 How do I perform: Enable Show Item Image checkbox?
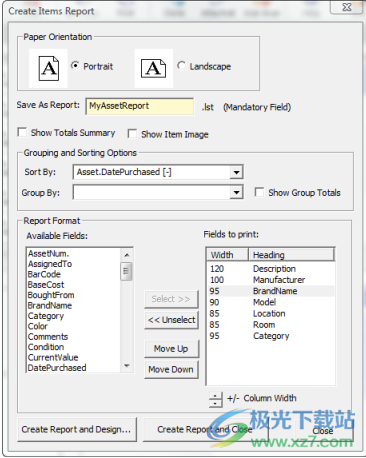pos(132,134)
